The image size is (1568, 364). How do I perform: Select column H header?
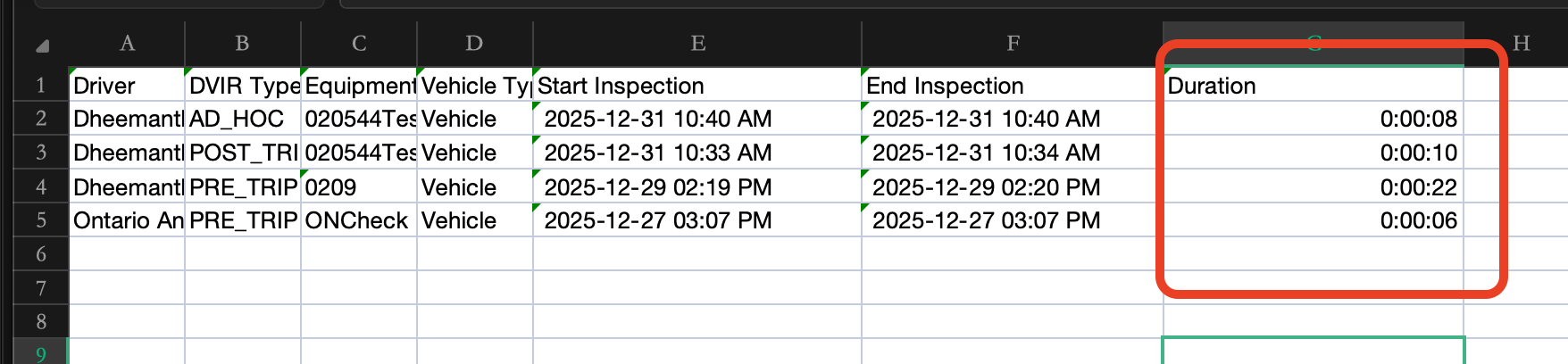(1521, 44)
